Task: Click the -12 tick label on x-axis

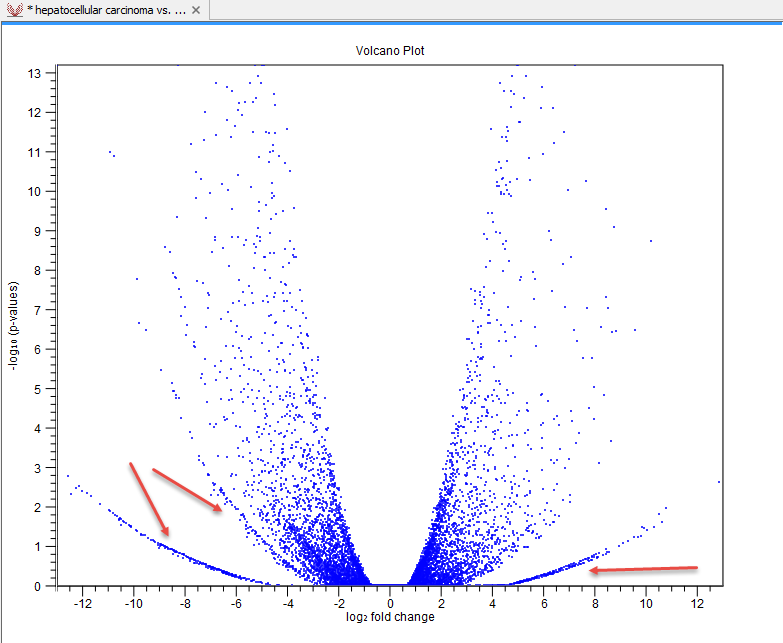Action: [x=82, y=603]
